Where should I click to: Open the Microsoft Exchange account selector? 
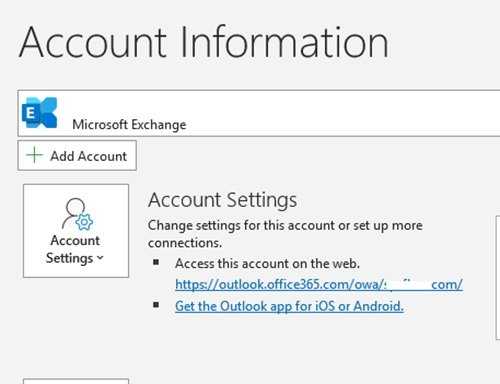[x=259, y=113]
